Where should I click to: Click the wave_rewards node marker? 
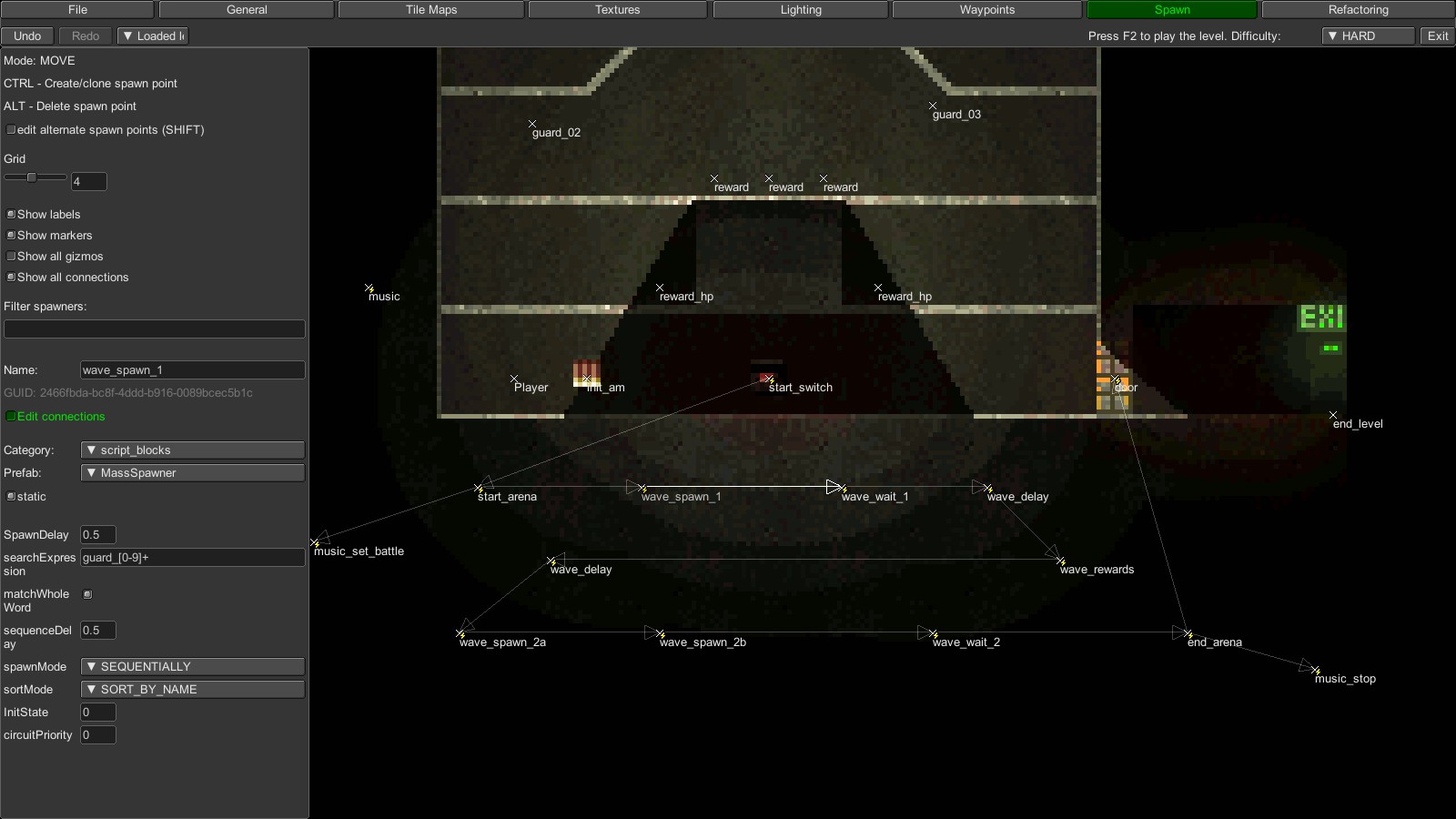click(1060, 561)
